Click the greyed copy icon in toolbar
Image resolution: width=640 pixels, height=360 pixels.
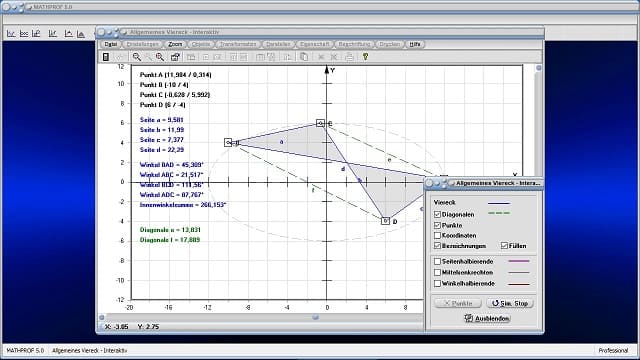click(x=304, y=57)
